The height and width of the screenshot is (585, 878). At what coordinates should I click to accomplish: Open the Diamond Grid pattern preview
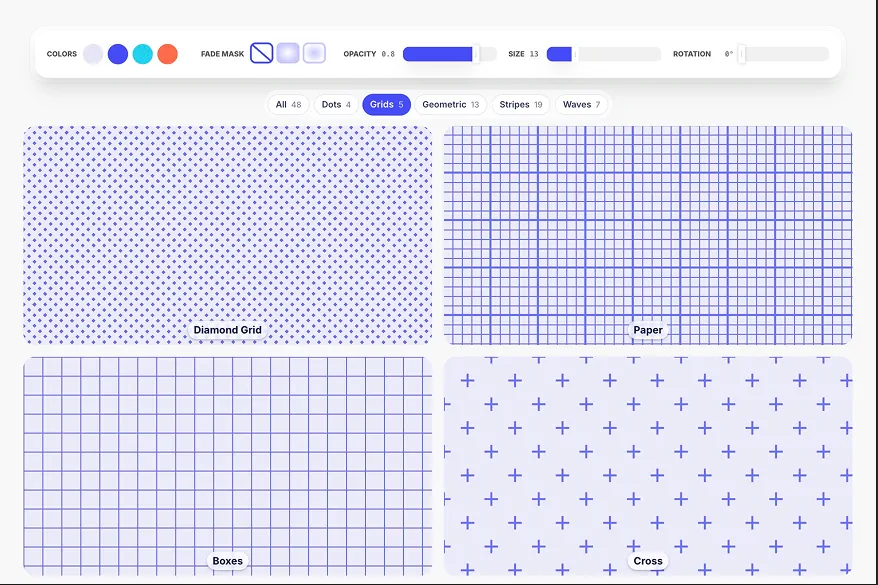click(227, 235)
